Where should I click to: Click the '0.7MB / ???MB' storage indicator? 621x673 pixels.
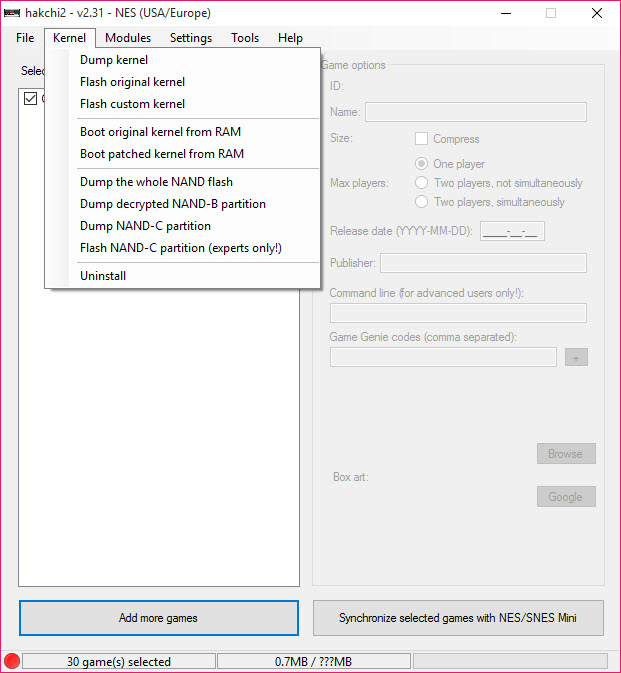point(313,661)
